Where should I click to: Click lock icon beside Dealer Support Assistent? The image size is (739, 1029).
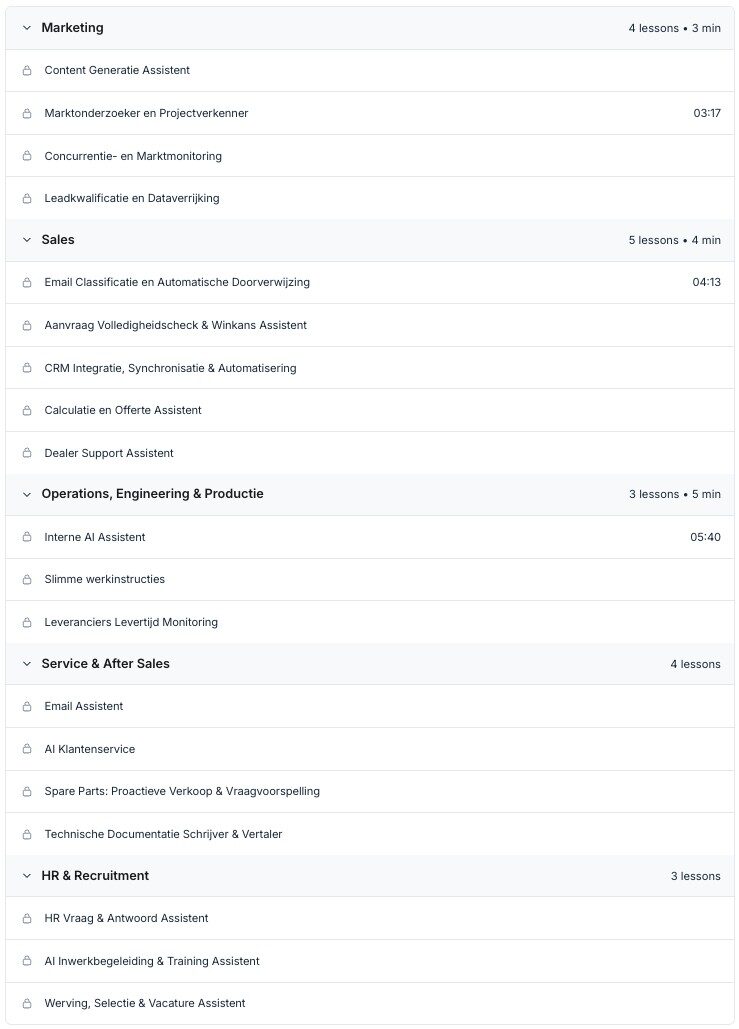tap(27, 454)
